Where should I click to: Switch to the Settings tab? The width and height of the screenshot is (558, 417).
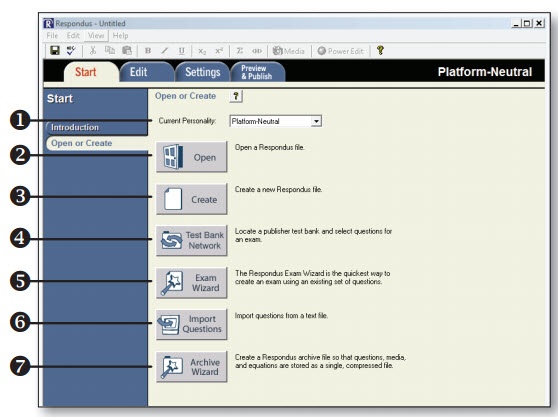(202, 72)
